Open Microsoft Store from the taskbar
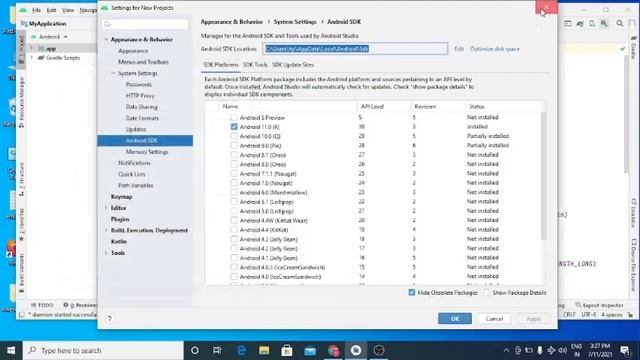The height and width of the screenshot is (360, 640). (287, 350)
